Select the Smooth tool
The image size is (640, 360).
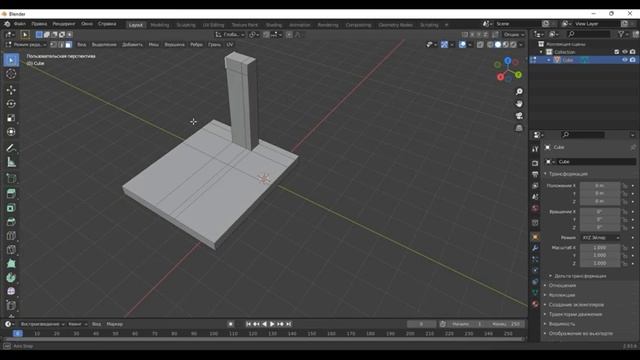click(11, 291)
